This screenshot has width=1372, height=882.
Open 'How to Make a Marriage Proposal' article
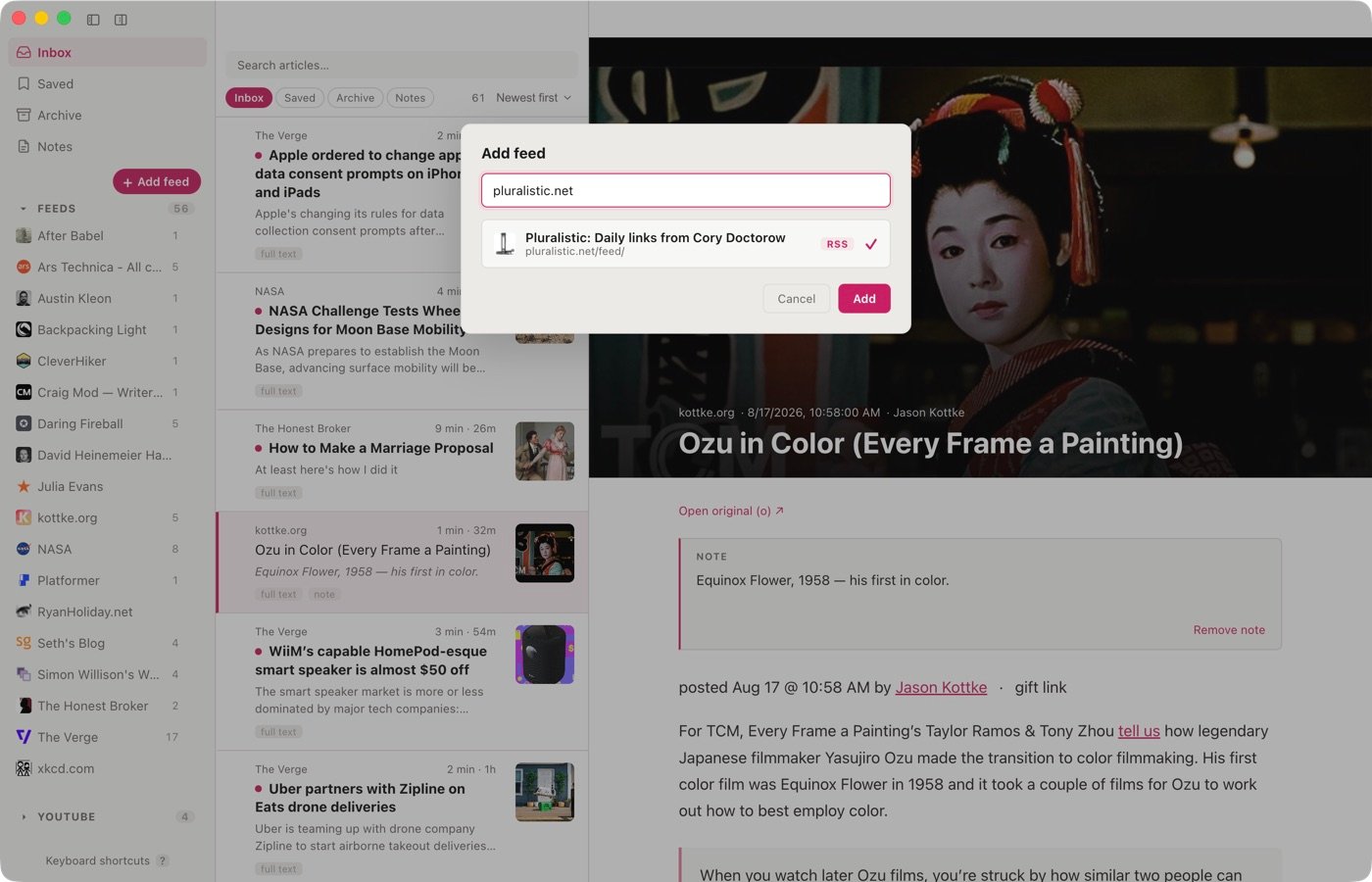click(381, 449)
